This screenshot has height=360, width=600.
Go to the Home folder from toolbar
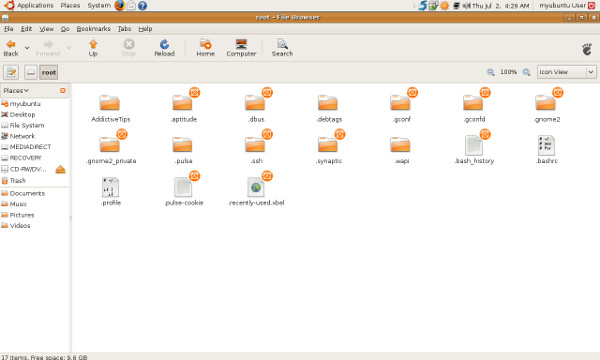(205, 48)
